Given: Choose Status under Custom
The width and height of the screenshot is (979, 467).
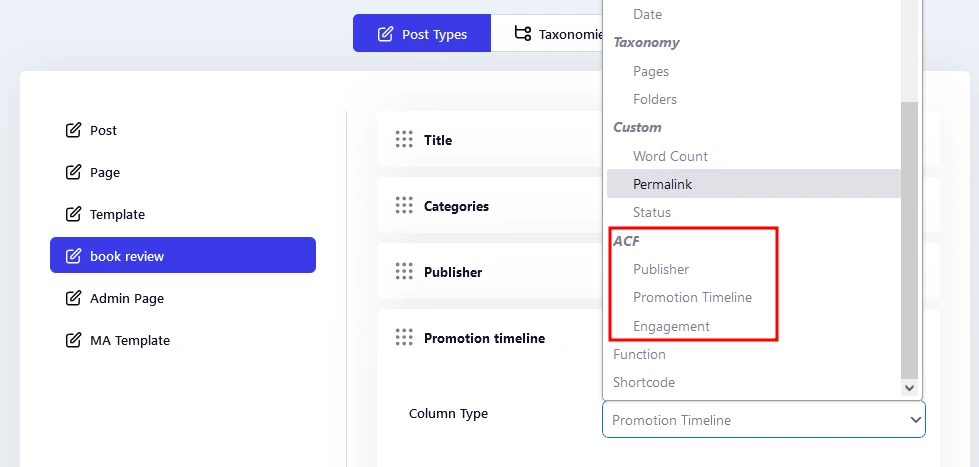Looking at the screenshot, I should (754, 212).
